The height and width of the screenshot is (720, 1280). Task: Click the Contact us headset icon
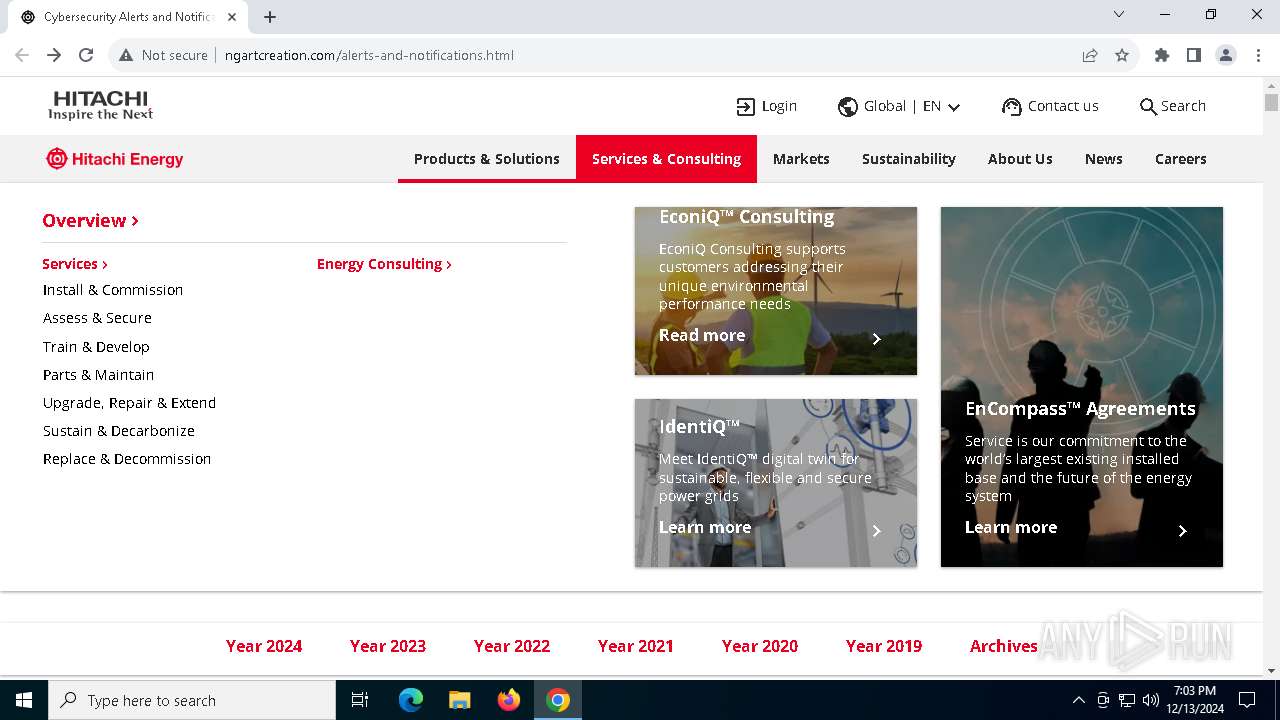tap(1012, 107)
